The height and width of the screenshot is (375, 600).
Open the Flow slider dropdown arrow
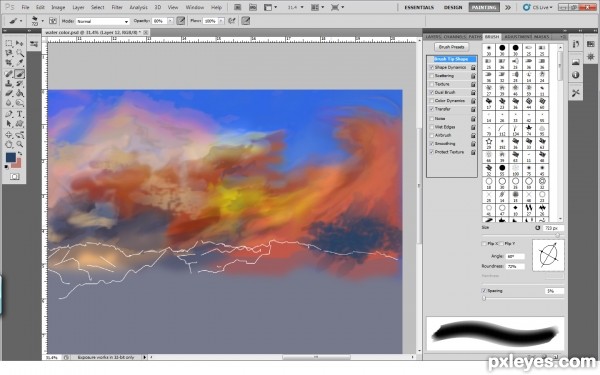coord(221,21)
